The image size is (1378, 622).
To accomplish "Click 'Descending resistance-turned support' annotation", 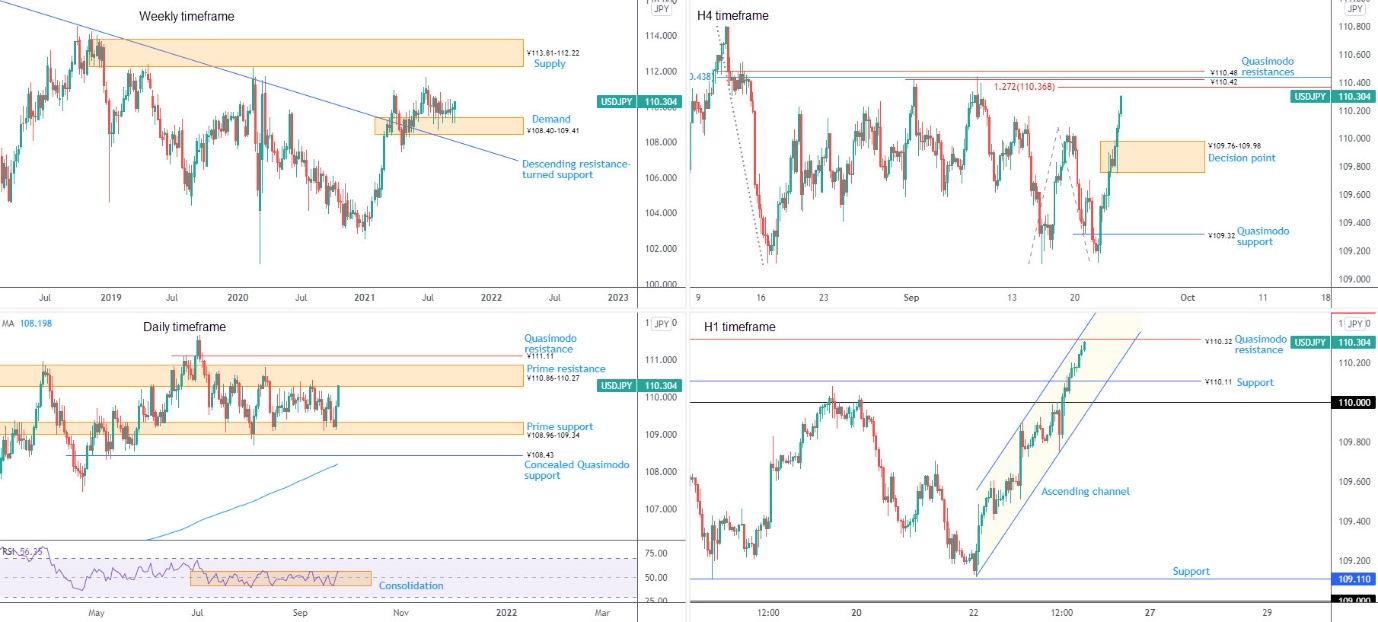I will click(x=576, y=169).
